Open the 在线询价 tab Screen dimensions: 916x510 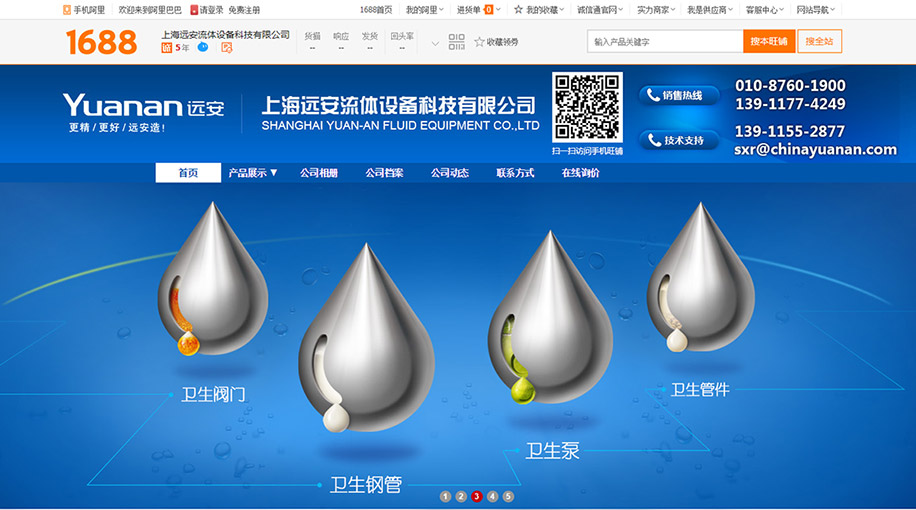pos(581,172)
